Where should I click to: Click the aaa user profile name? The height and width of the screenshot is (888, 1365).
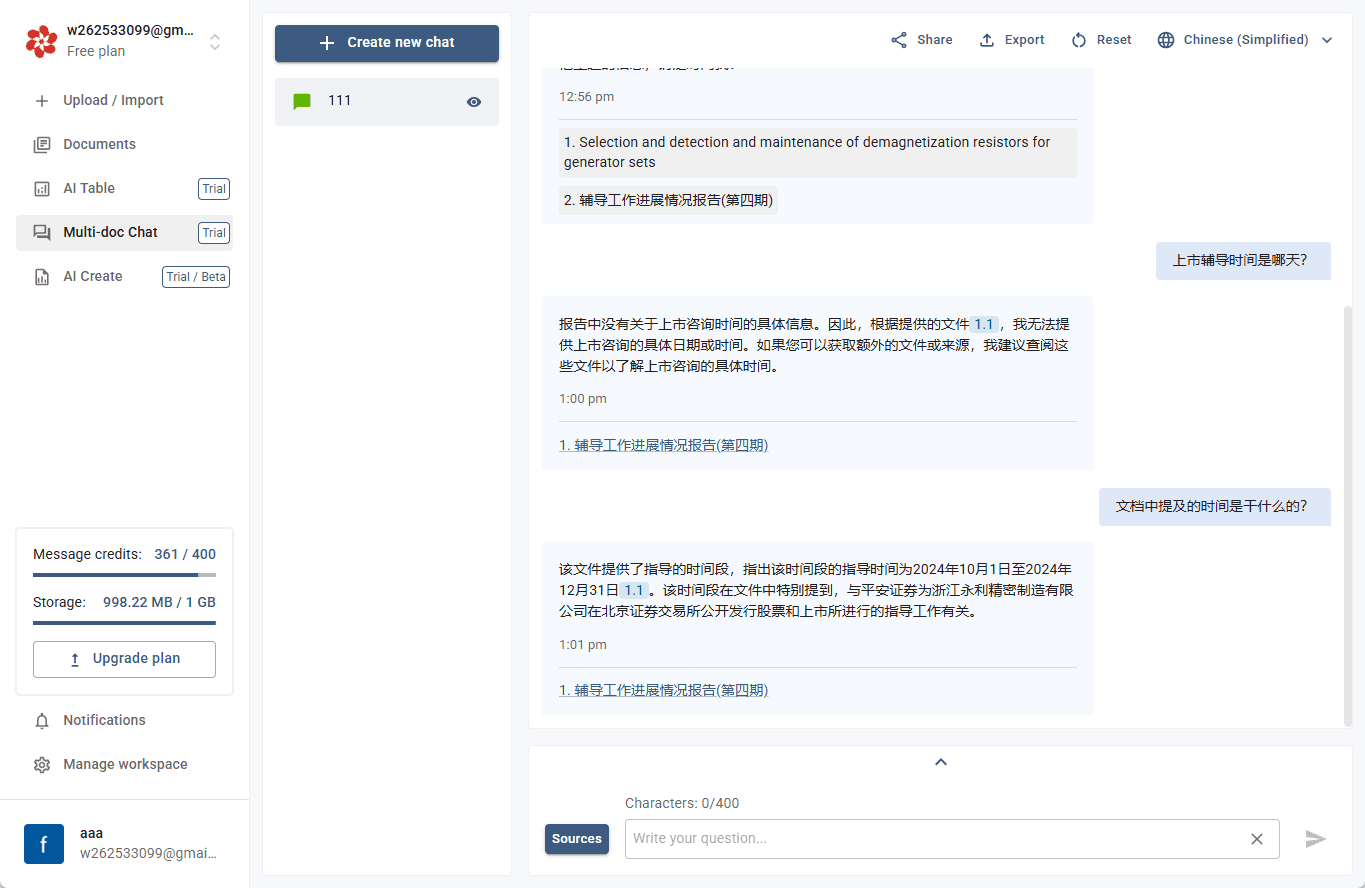tap(92, 833)
